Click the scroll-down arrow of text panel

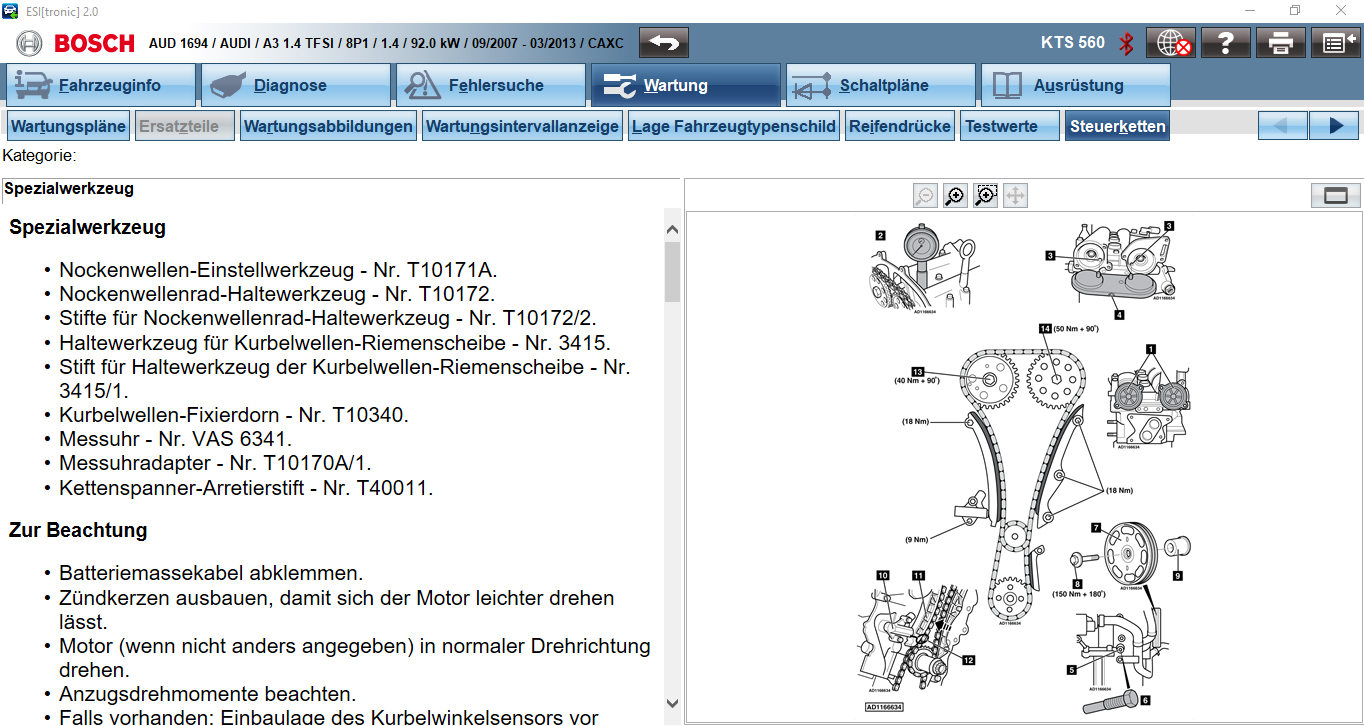tap(672, 704)
